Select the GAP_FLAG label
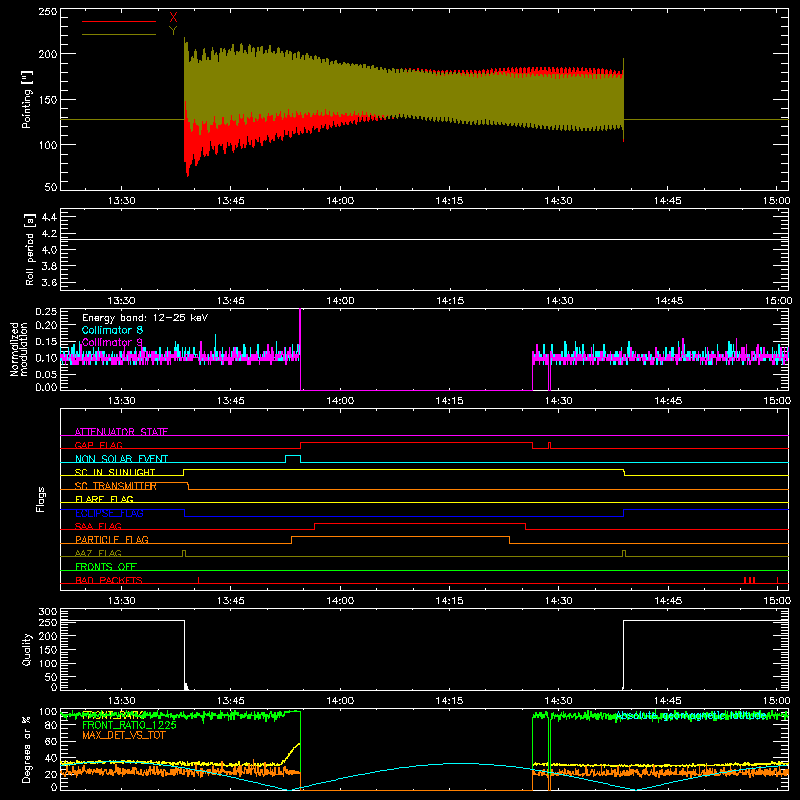 [x=98, y=445]
